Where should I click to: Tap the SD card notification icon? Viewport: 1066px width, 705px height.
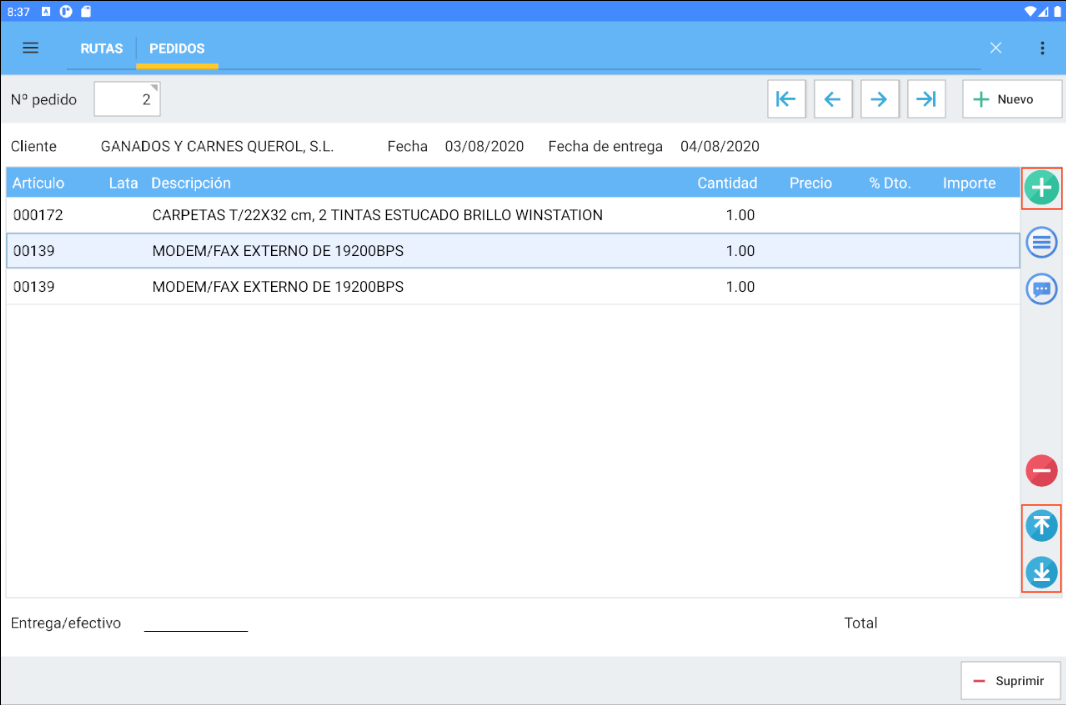(86, 12)
